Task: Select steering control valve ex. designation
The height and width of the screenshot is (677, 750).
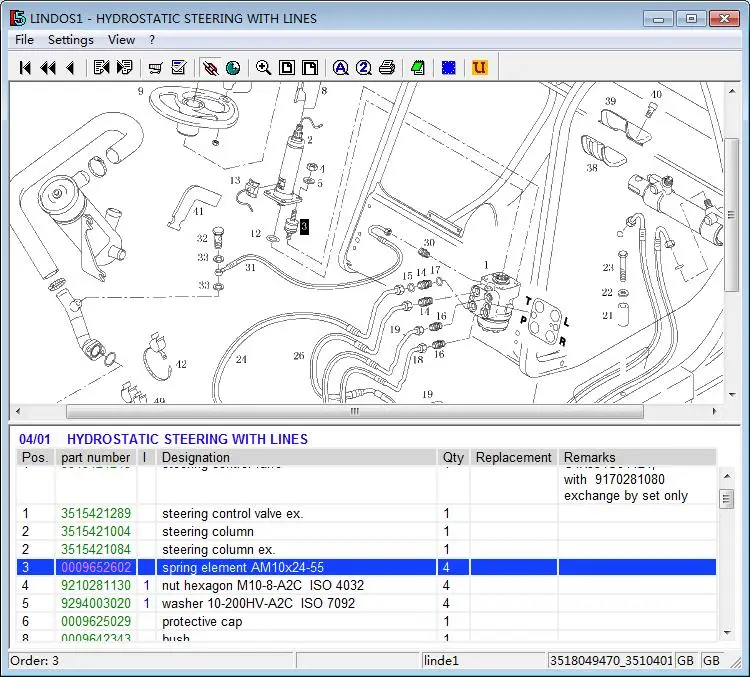Action: 232,513
